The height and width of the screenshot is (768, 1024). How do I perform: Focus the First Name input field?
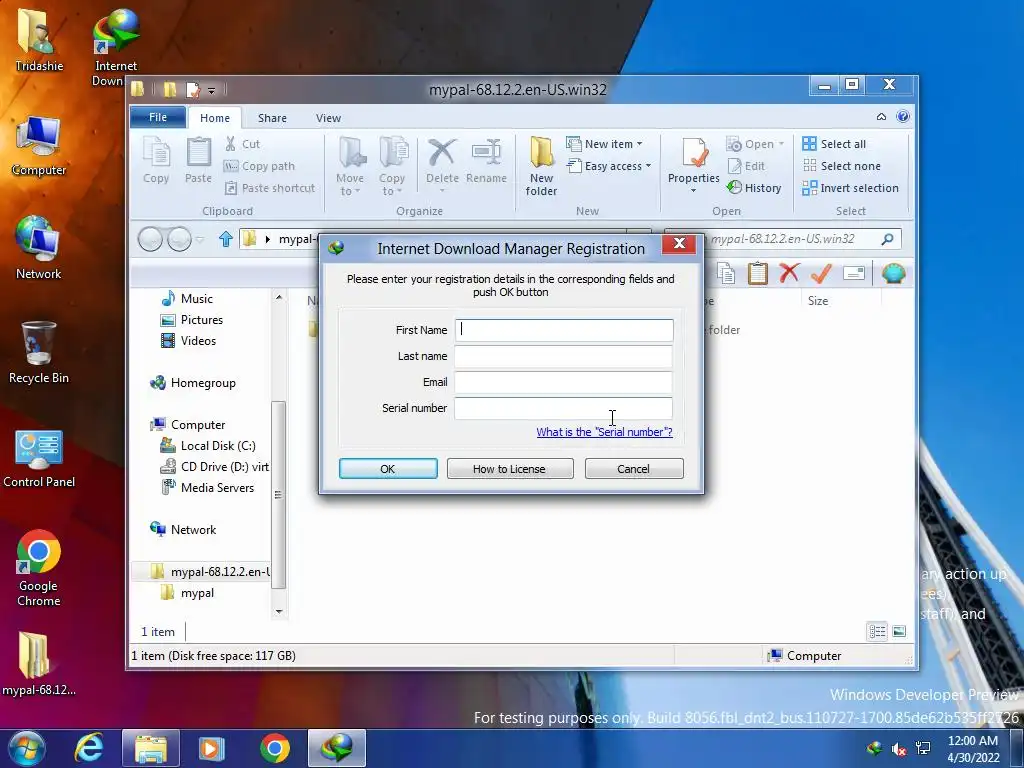[x=564, y=330]
